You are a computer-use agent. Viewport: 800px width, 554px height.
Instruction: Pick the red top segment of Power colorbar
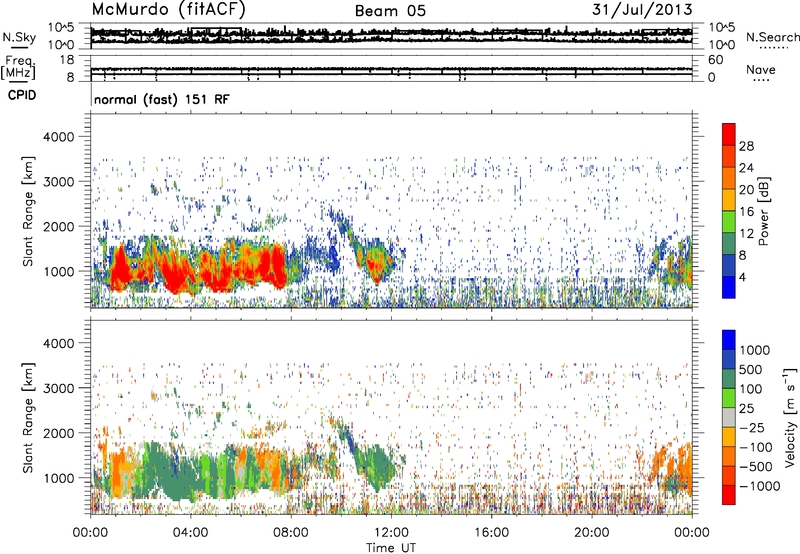pyautogui.click(x=729, y=135)
